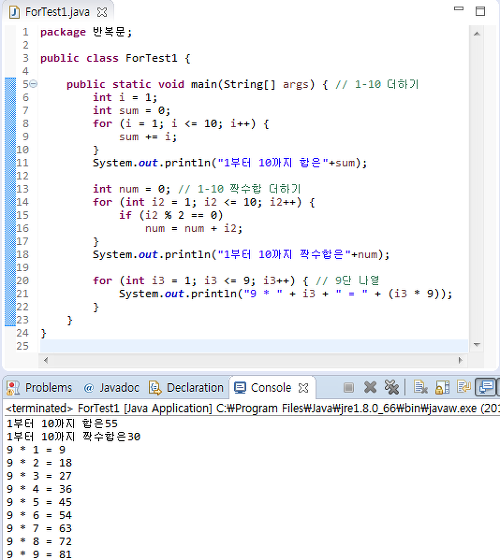
Task: Minimize the editor area
Action: click(x=459, y=9)
